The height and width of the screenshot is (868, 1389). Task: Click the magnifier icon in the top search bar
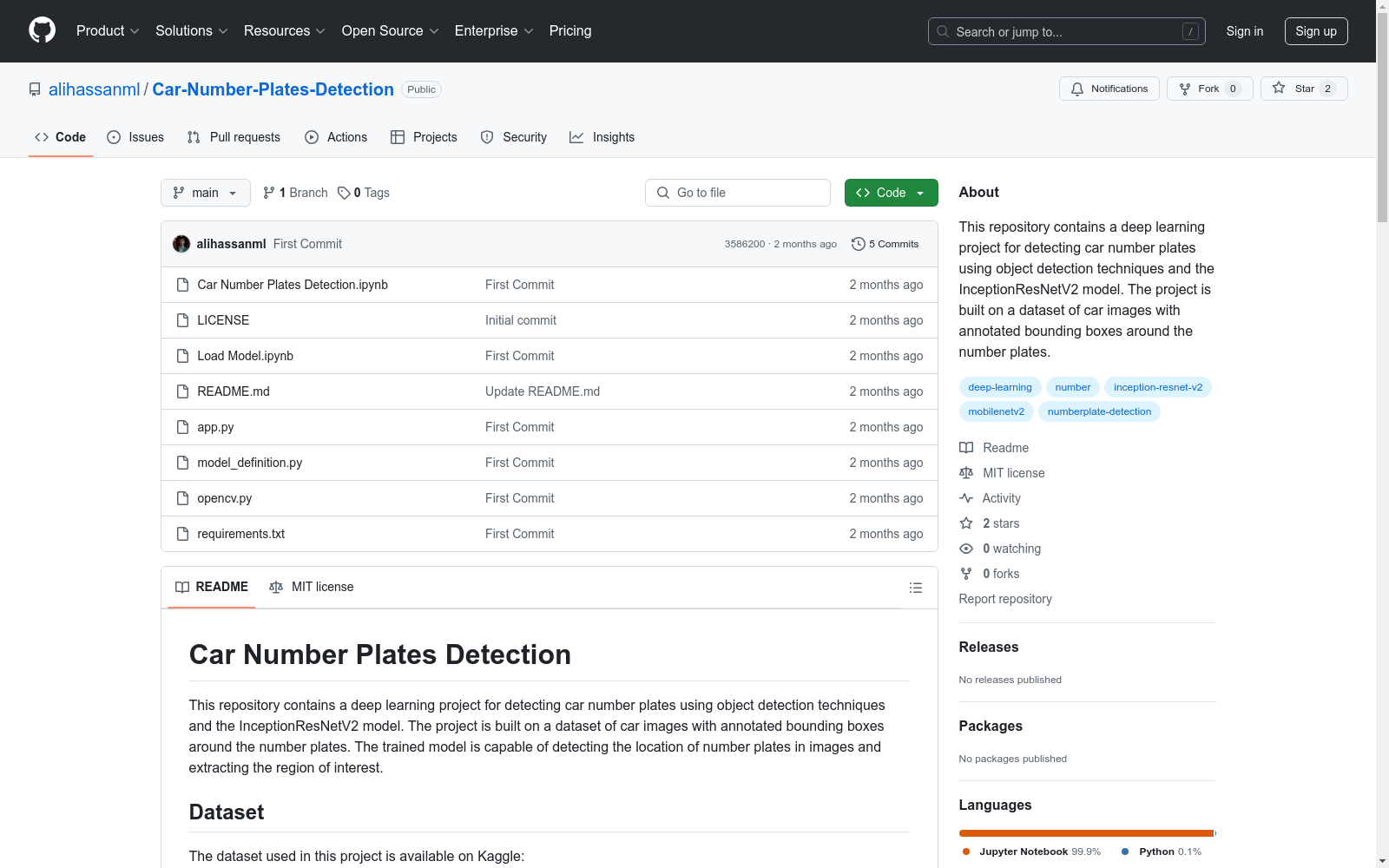pos(943,31)
